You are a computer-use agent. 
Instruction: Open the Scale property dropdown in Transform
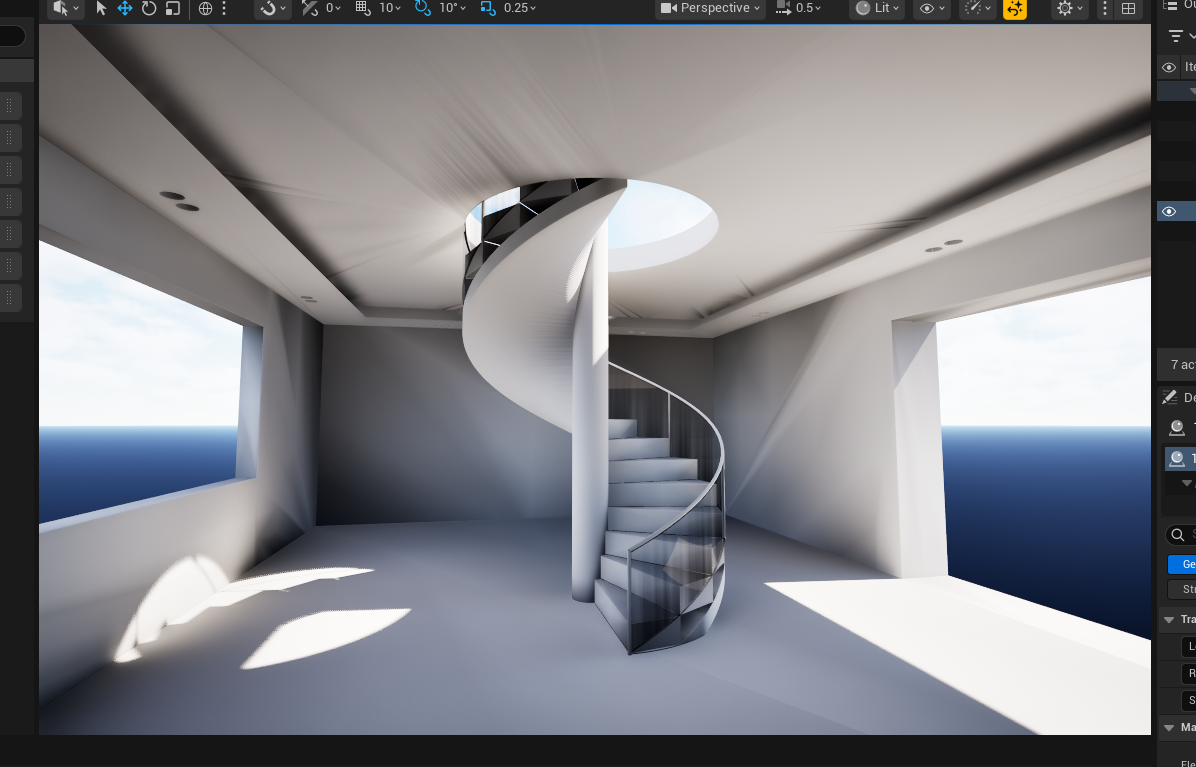(x=1188, y=700)
